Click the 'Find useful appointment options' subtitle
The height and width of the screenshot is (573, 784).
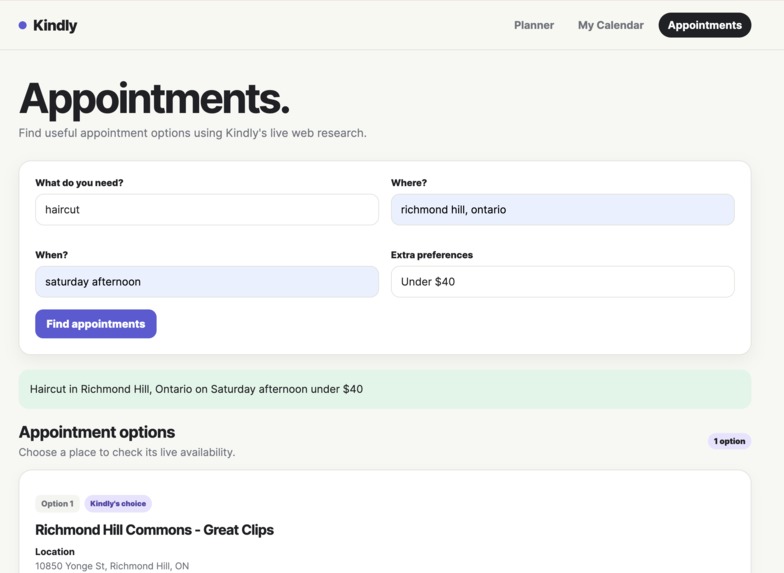(x=192, y=133)
